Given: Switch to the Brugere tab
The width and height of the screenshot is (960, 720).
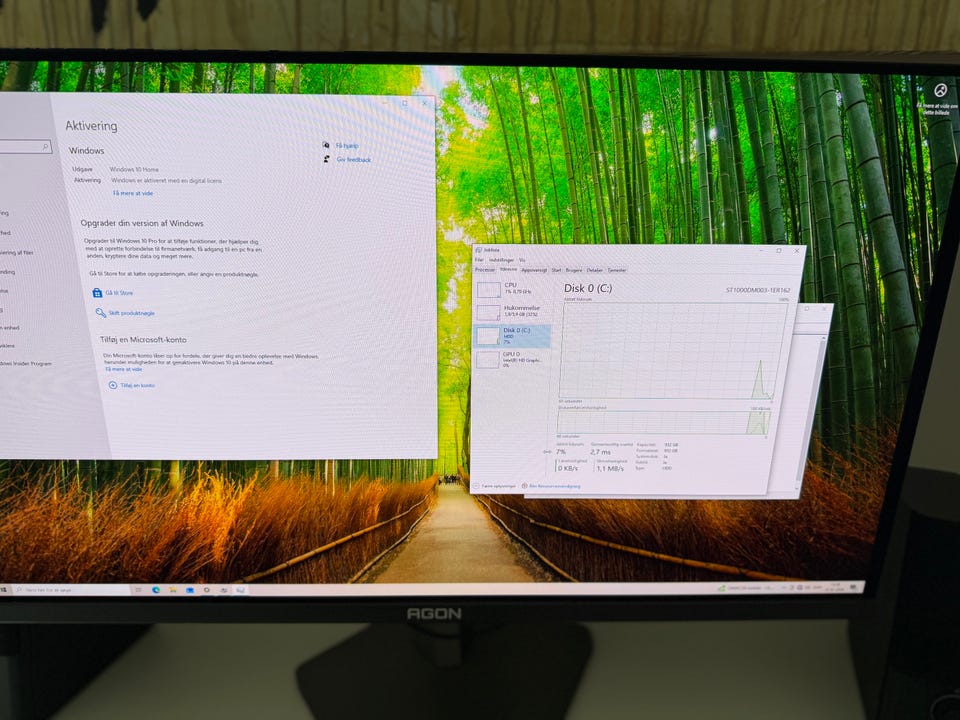Looking at the screenshot, I should pos(574,270).
